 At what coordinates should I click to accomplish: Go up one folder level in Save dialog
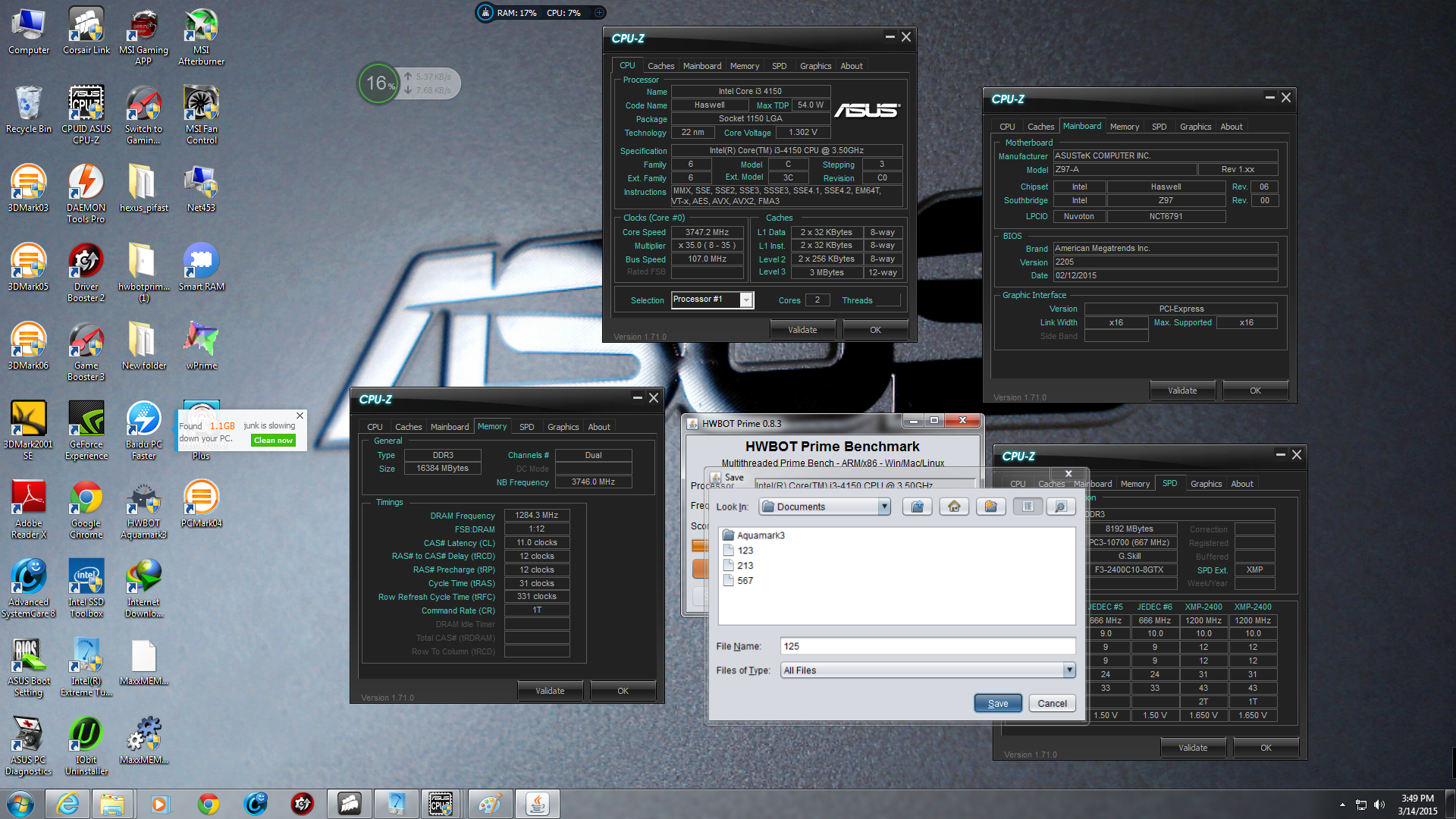(918, 507)
